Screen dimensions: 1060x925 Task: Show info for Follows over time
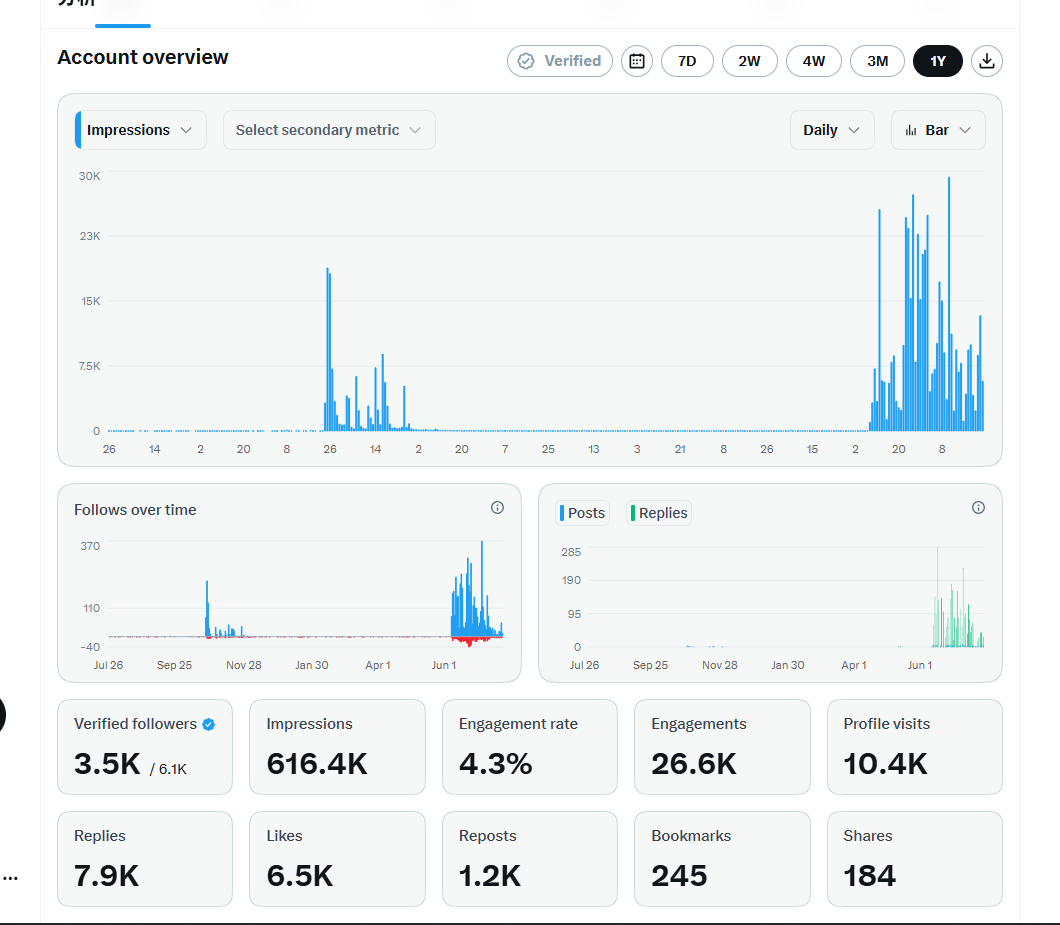[497, 508]
